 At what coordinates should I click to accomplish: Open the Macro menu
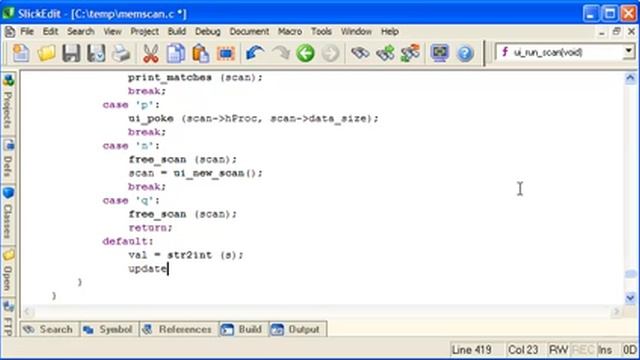click(290, 31)
